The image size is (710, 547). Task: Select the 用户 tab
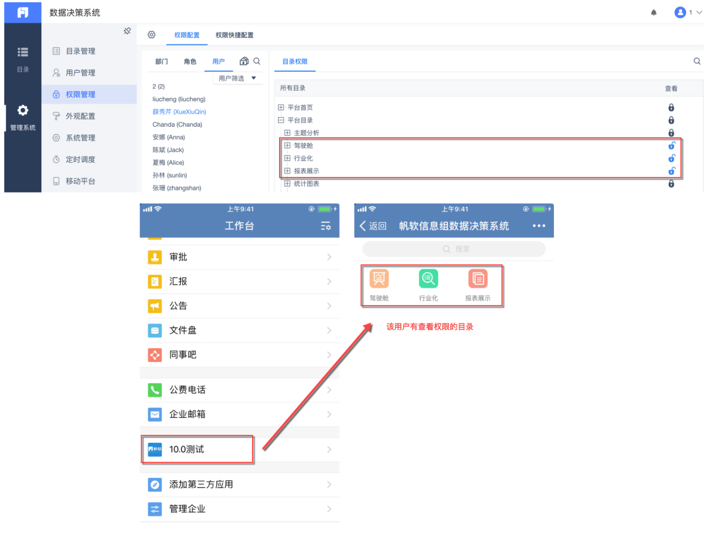pyautogui.click(x=218, y=61)
